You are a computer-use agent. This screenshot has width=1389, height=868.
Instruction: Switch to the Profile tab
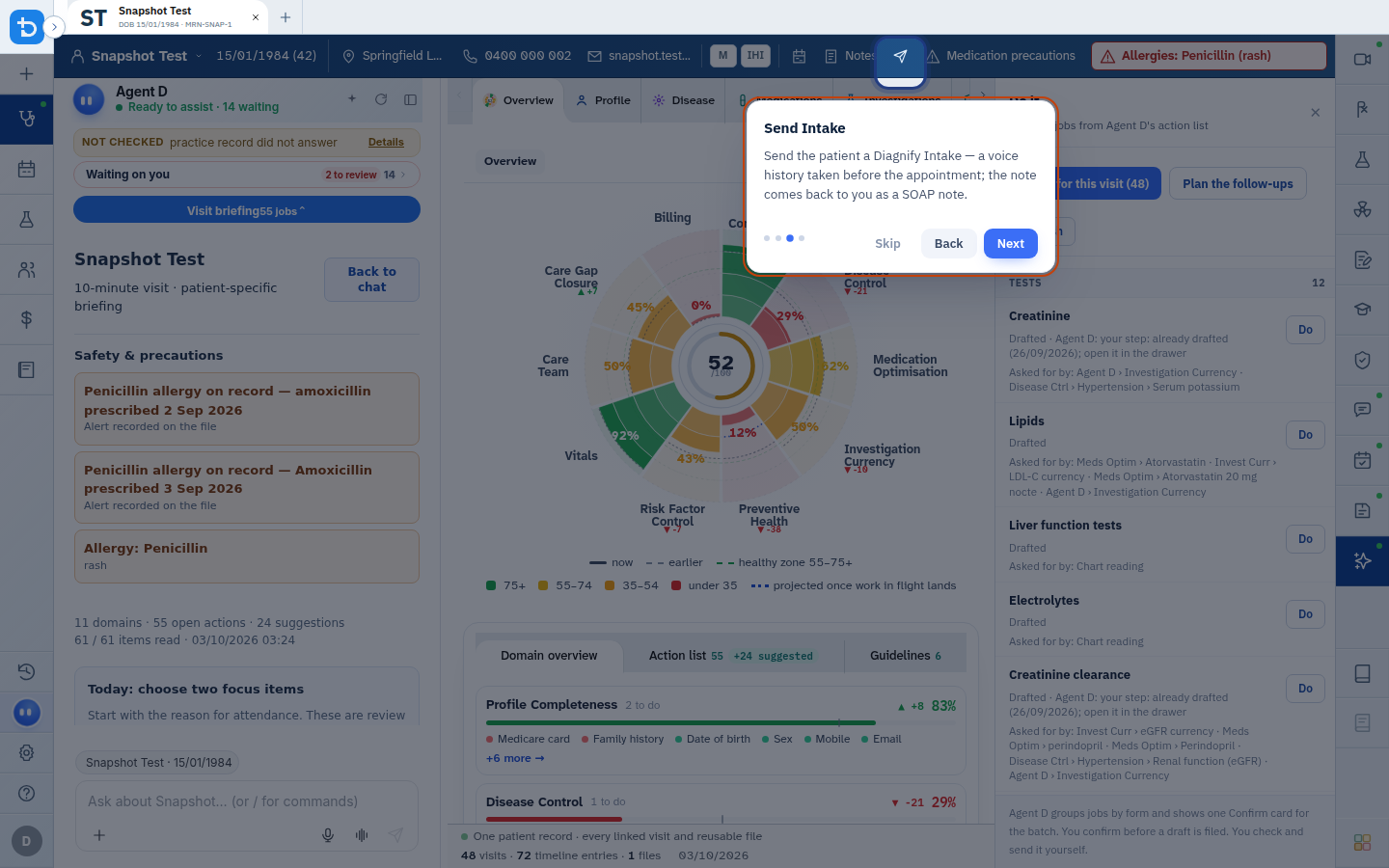[x=603, y=100]
